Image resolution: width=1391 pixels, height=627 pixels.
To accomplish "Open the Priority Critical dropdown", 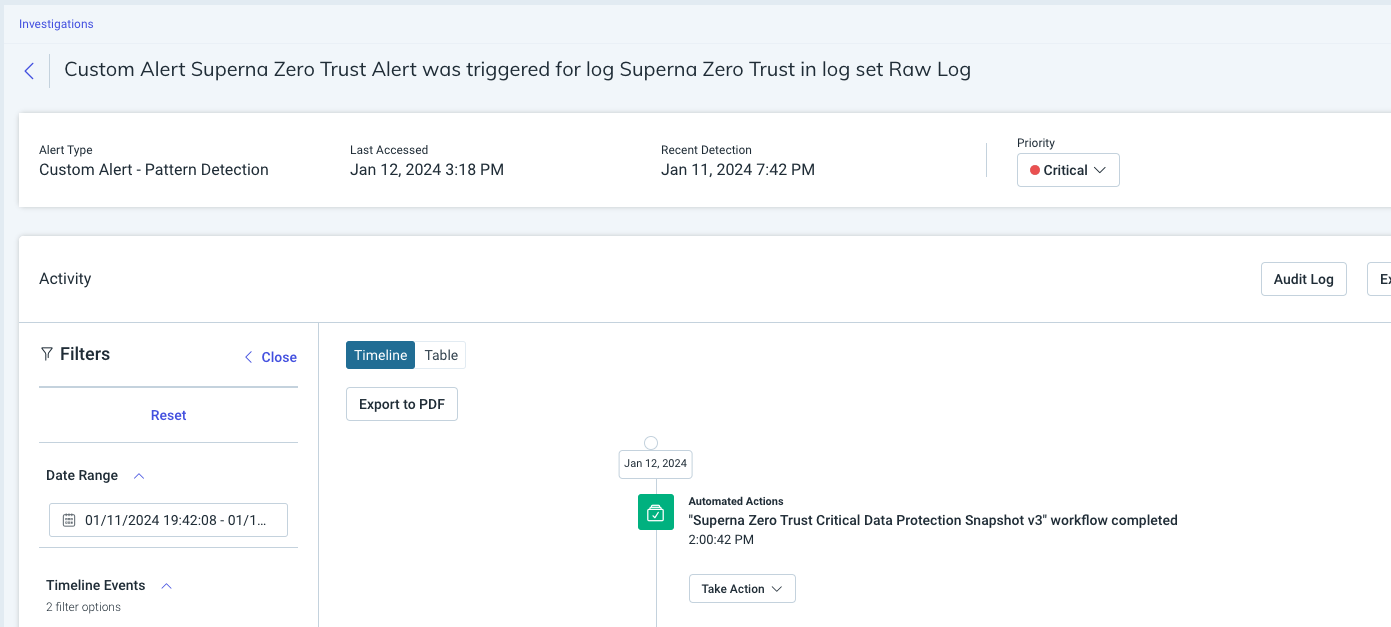I will (x=1068, y=169).
